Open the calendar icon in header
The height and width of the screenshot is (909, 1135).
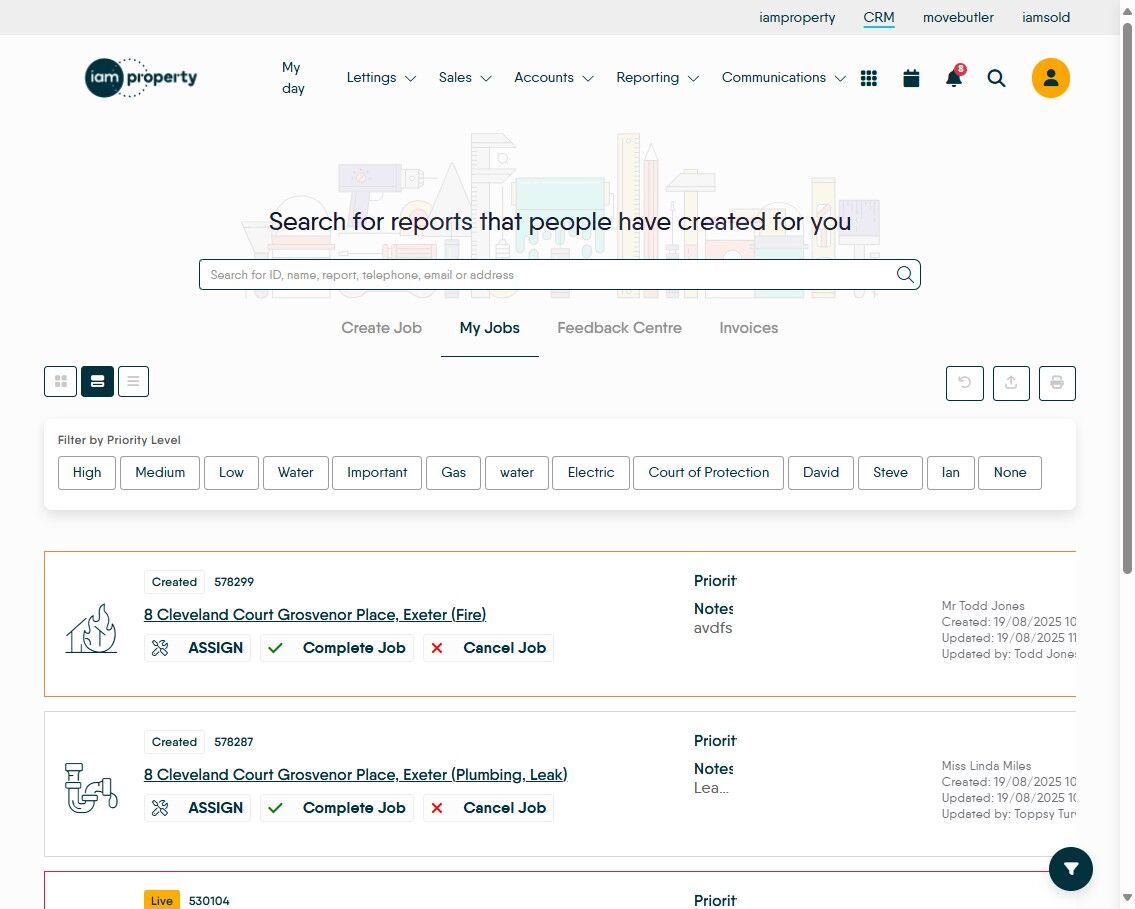(911, 78)
